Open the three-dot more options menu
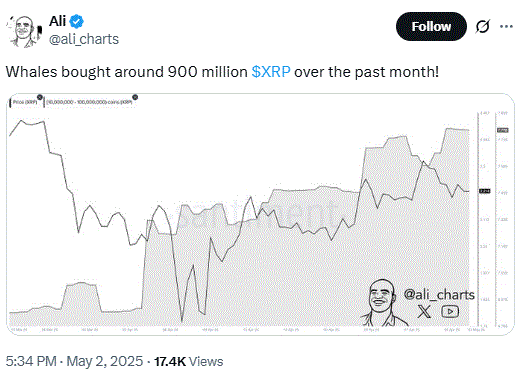The height and width of the screenshot is (376, 529). pyautogui.click(x=506, y=26)
